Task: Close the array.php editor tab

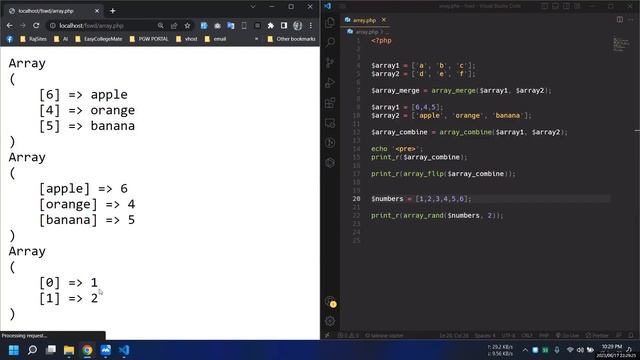Action: (x=384, y=20)
